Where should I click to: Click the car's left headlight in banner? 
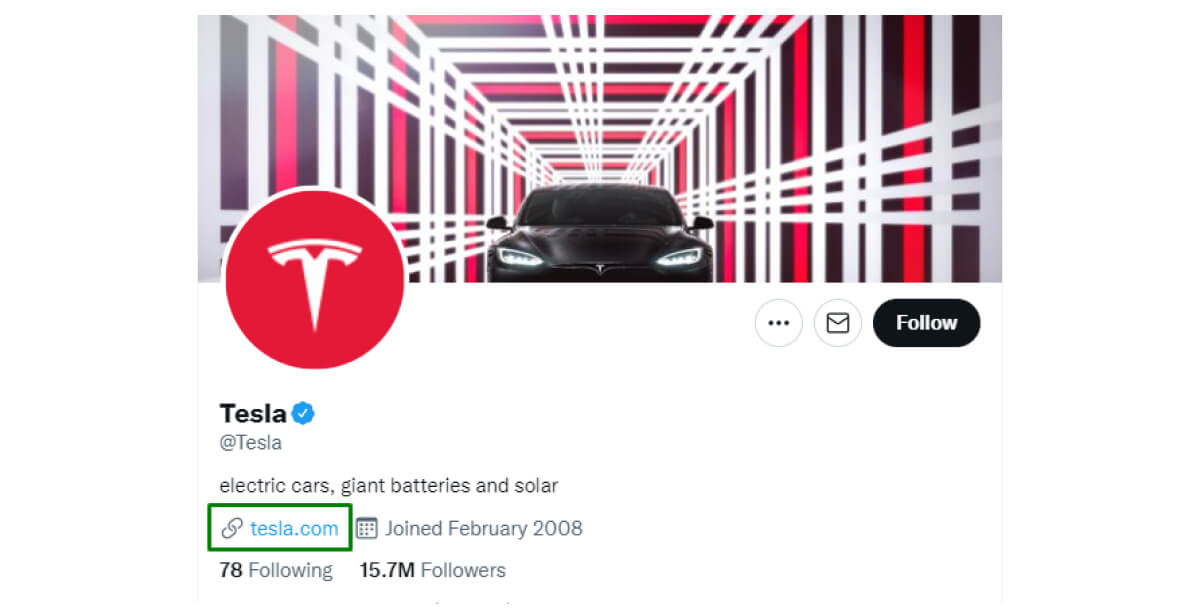(x=521, y=256)
